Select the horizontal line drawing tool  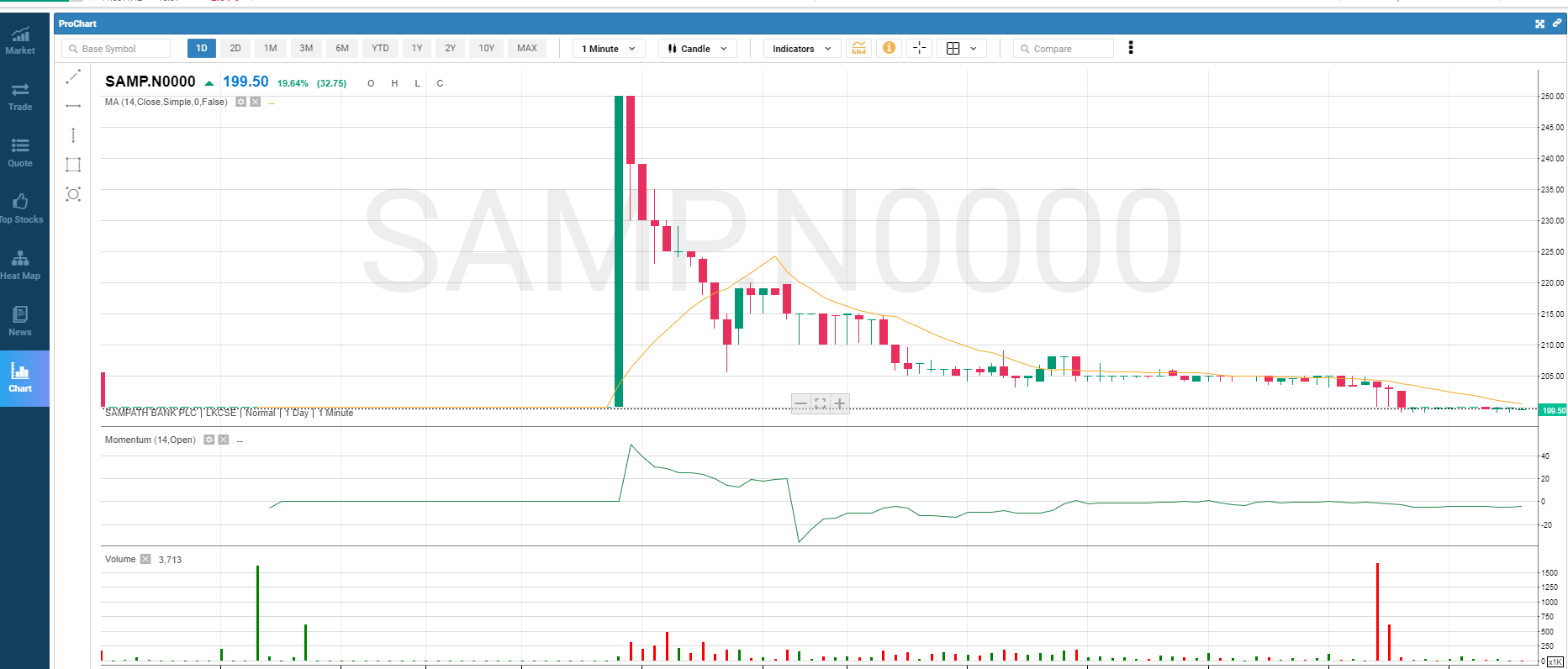pos(73,106)
